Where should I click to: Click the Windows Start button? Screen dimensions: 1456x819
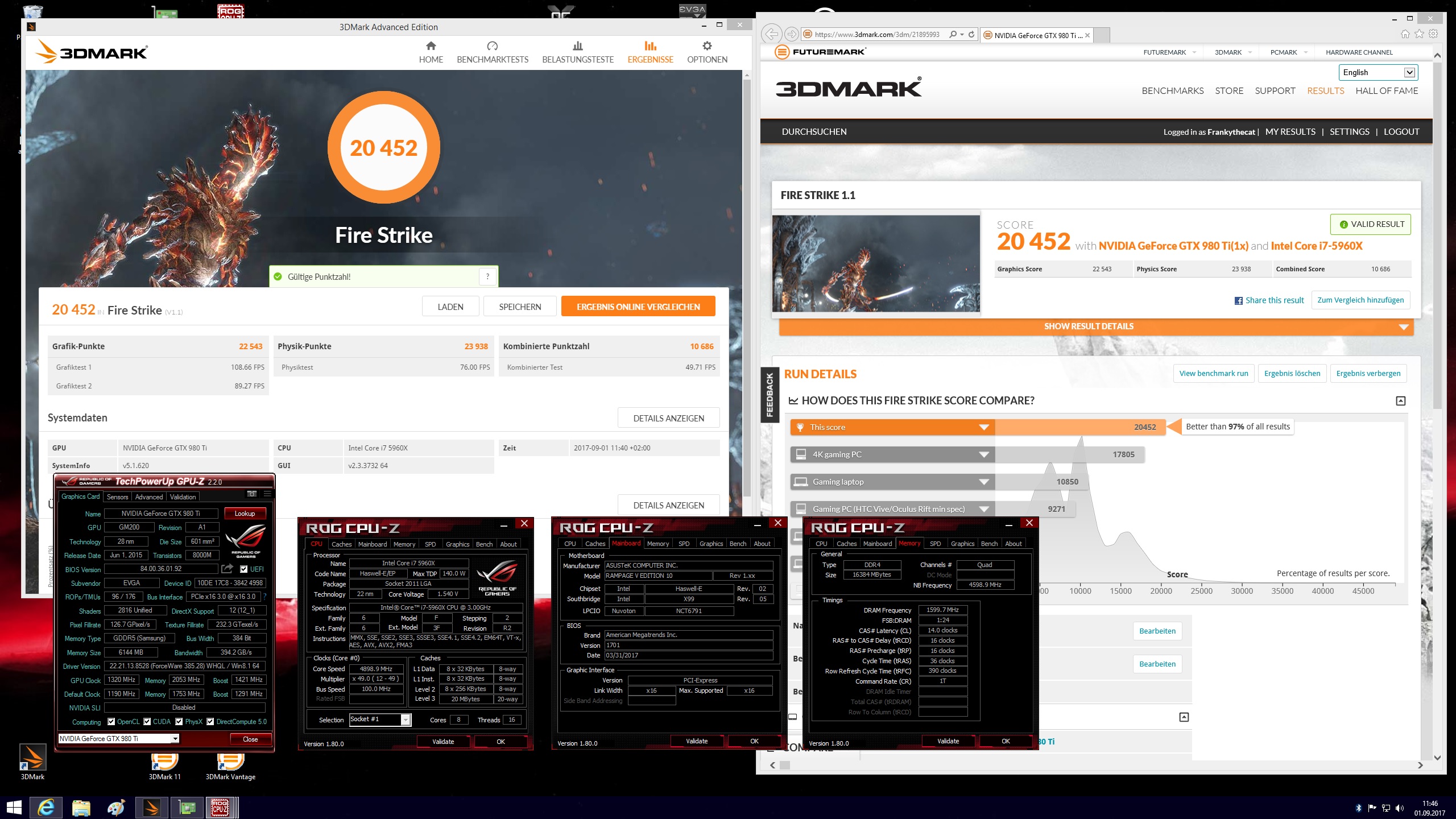point(14,807)
